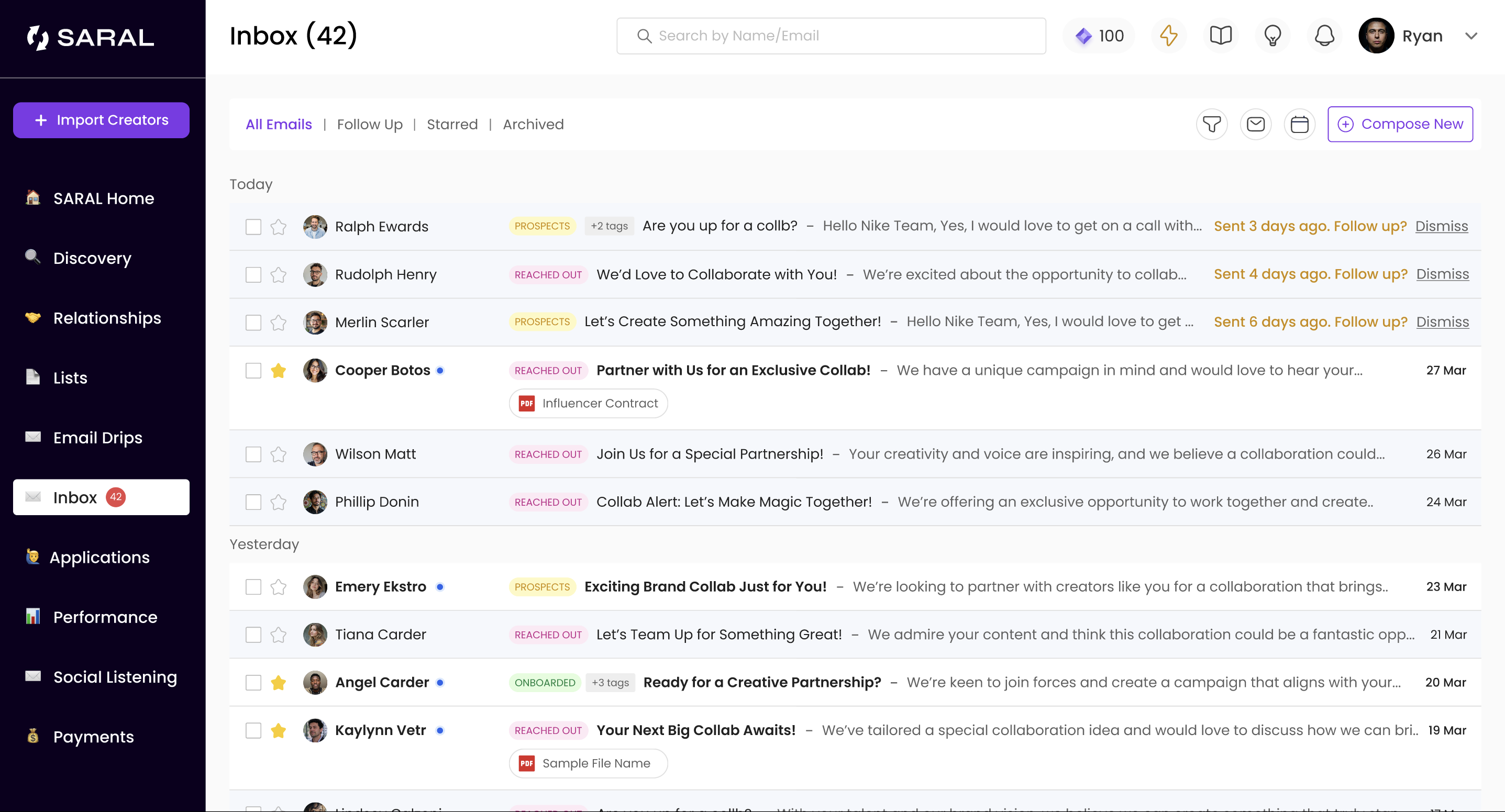Open SARAL Home in the sidebar
This screenshot has height=812, width=1505.
pos(101,198)
